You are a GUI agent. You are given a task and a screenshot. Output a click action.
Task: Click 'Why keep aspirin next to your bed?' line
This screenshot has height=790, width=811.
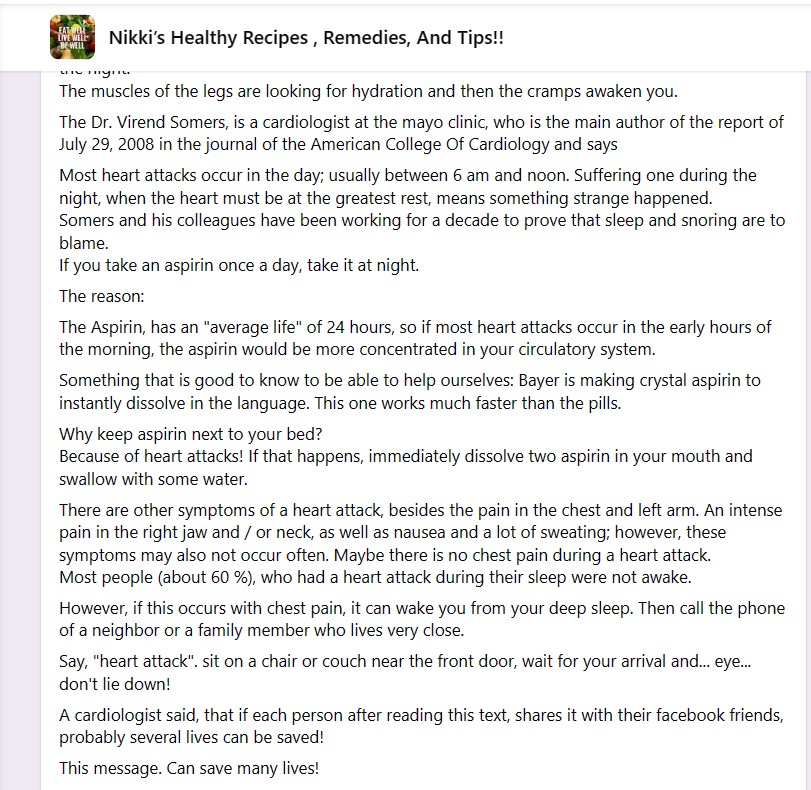point(191,434)
